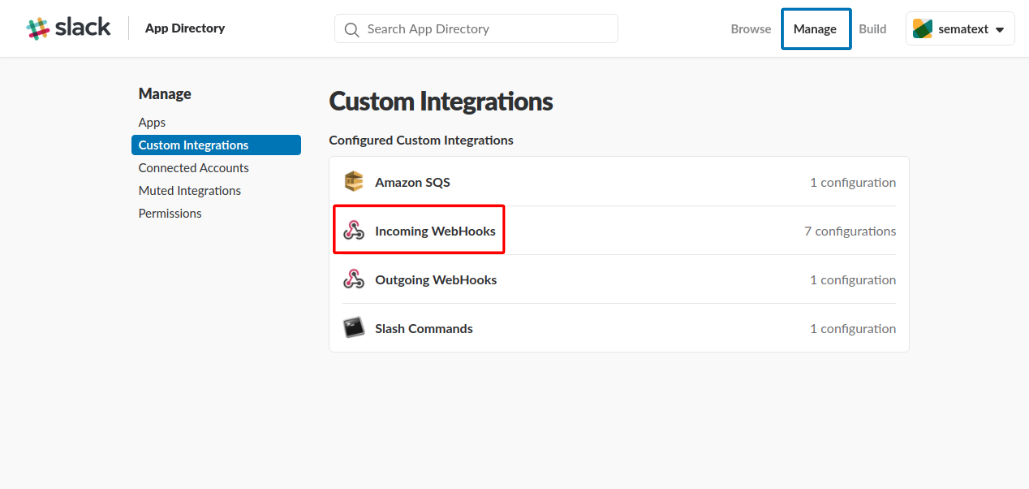The image size is (1029, 489).
Task: Click the "Configured Custom Integrations" subheading
Action: pyautogui.click(x=421, y=140)
